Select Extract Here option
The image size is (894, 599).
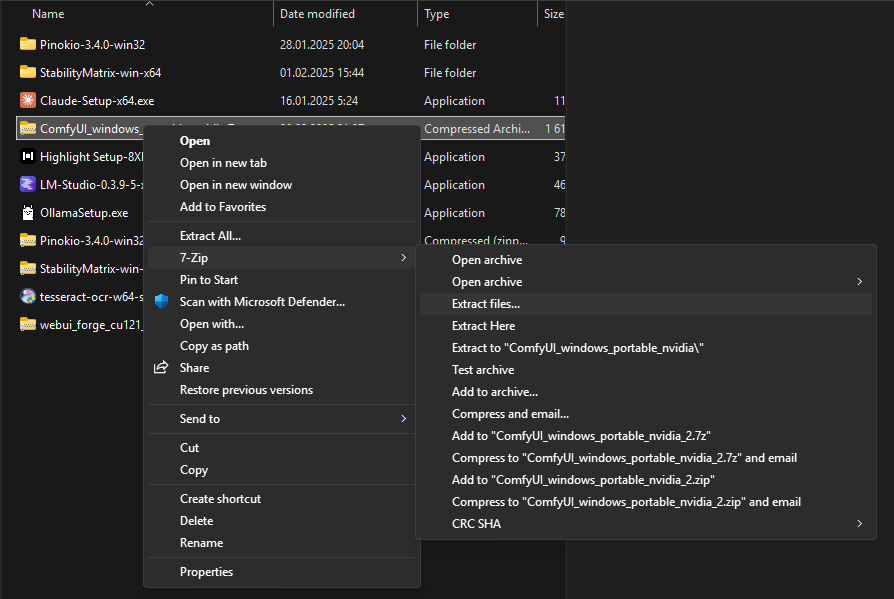pos(484,326)
